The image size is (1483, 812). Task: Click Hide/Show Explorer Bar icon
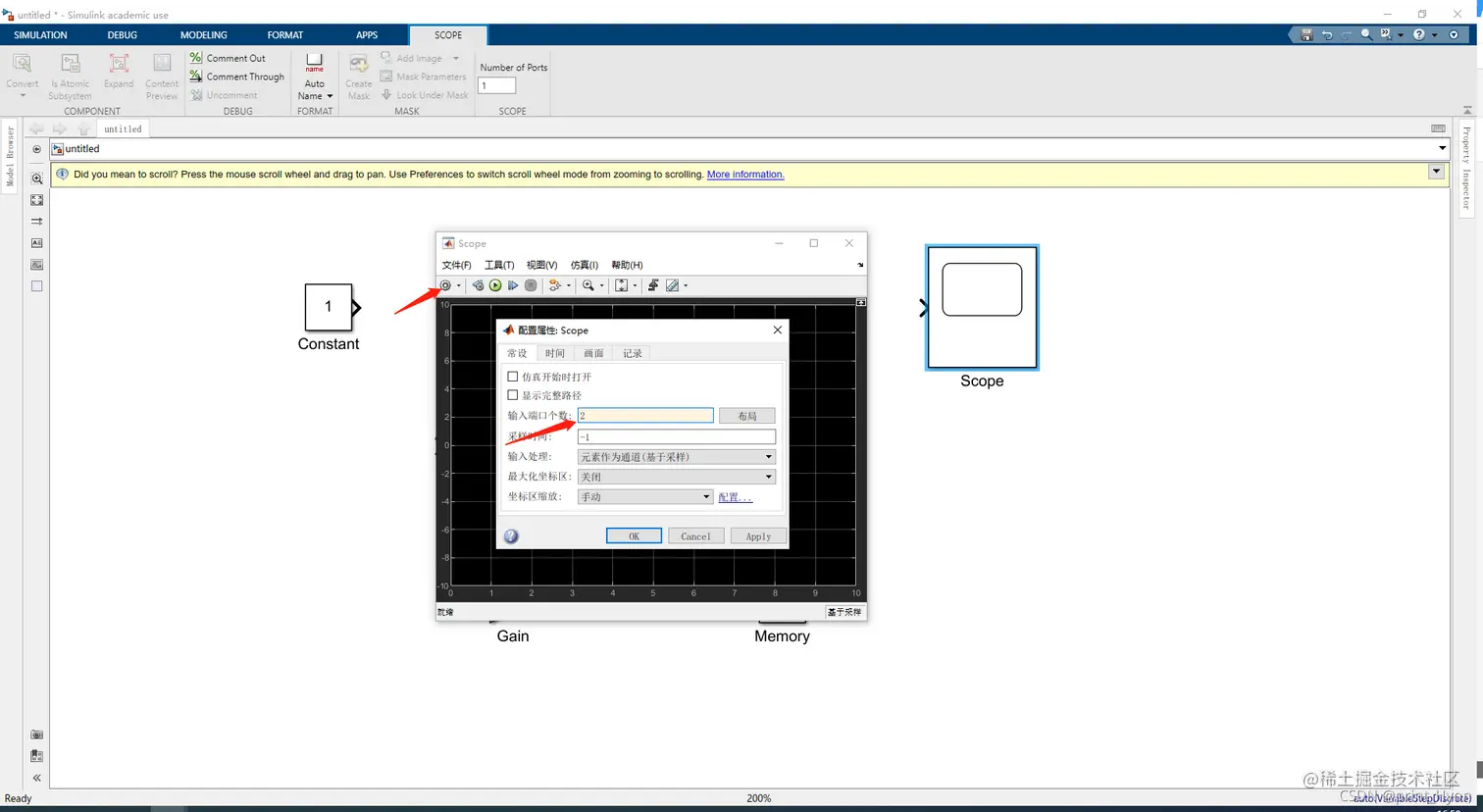point(36,149)
